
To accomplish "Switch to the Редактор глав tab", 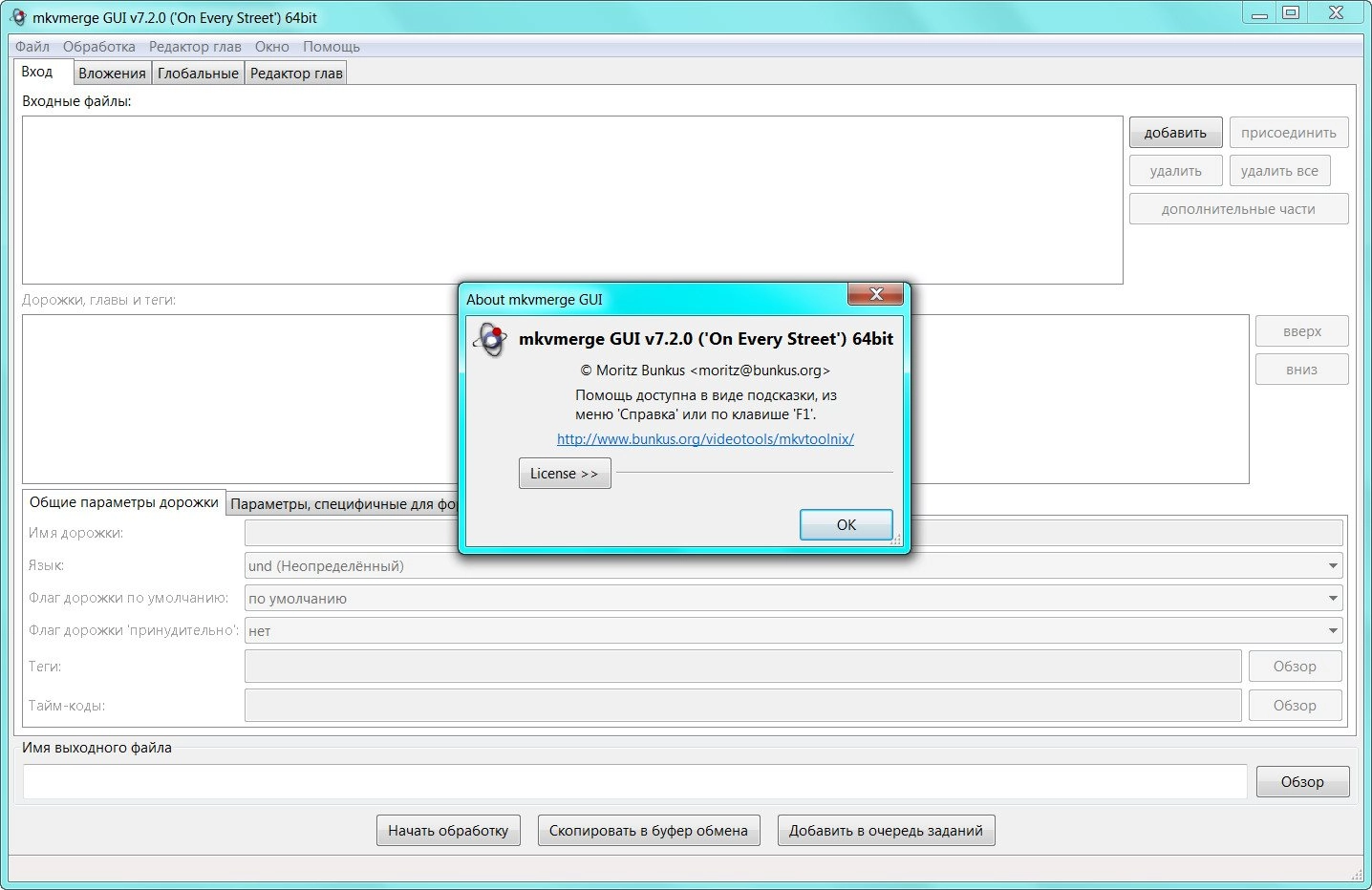I will tap(296, 74).
